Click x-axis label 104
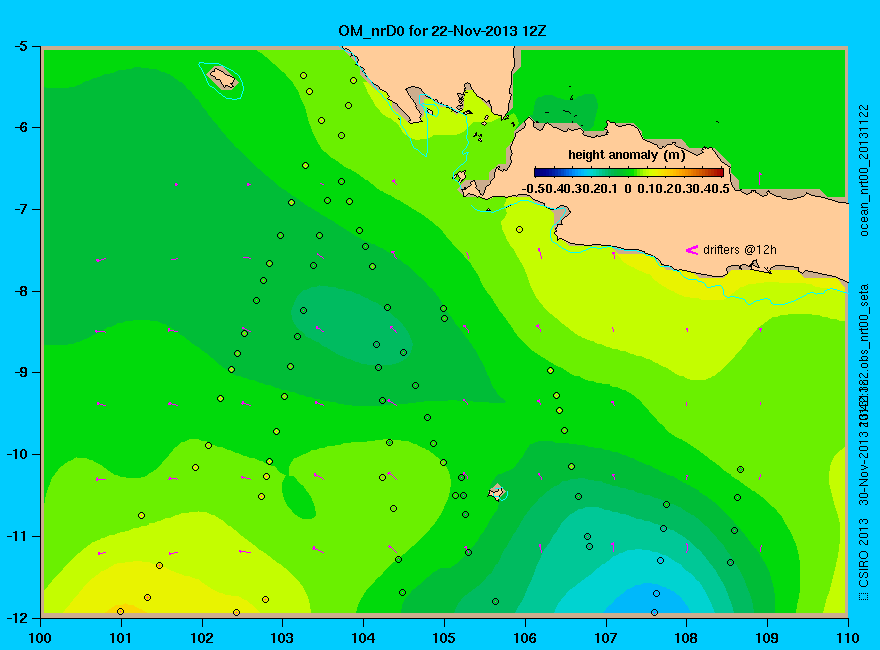880x650 pixels. point(363,638)
